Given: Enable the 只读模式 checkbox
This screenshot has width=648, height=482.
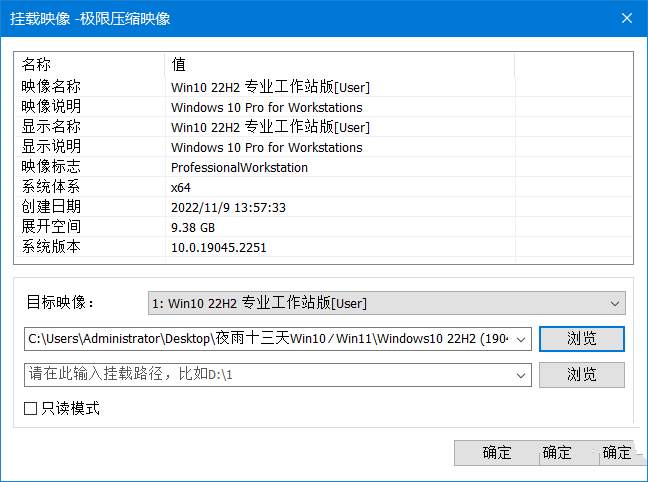Looking at the screenshot, I should tap(31, 409).
